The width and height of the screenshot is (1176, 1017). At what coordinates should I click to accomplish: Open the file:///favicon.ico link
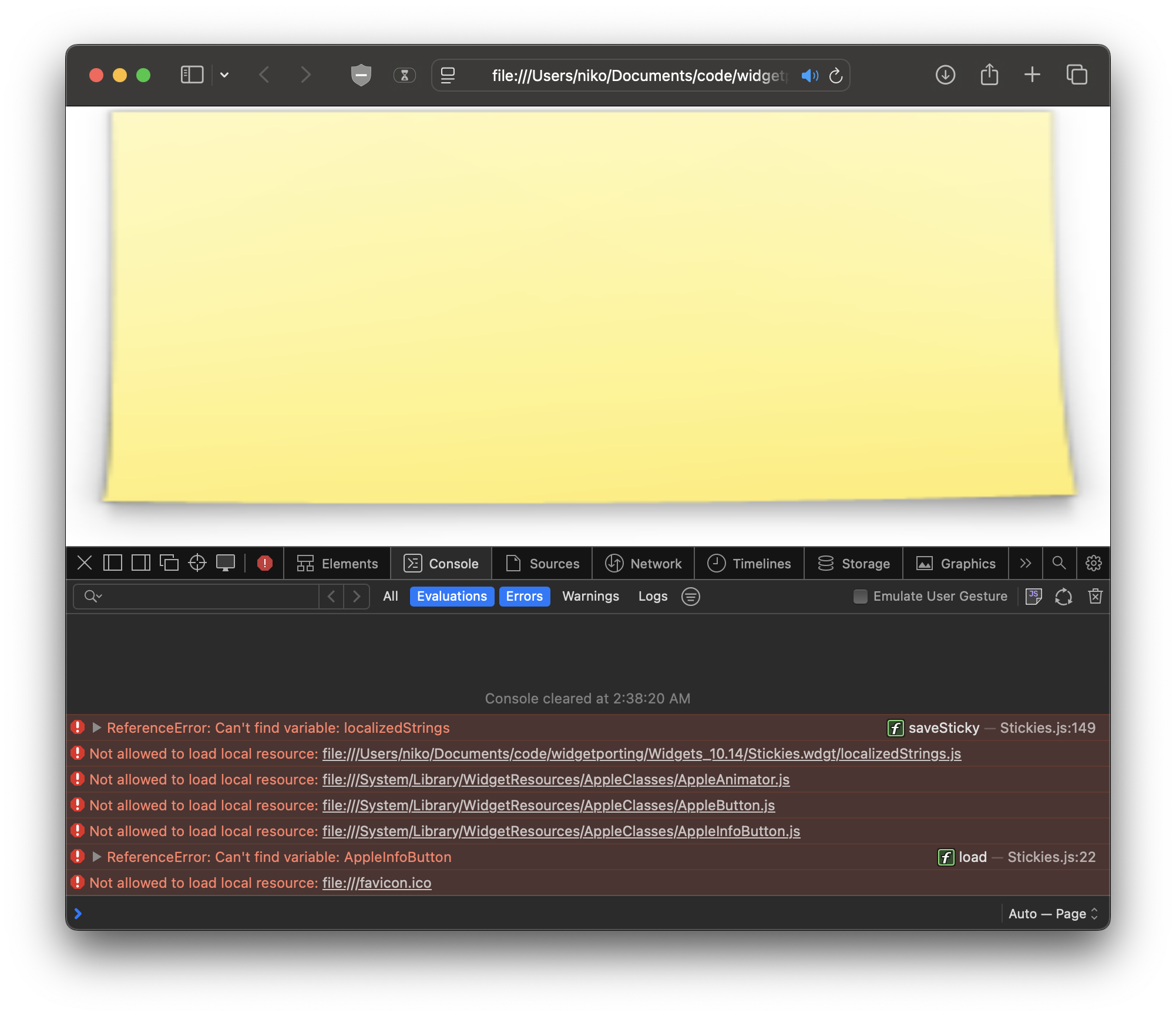tap(377, 883)
